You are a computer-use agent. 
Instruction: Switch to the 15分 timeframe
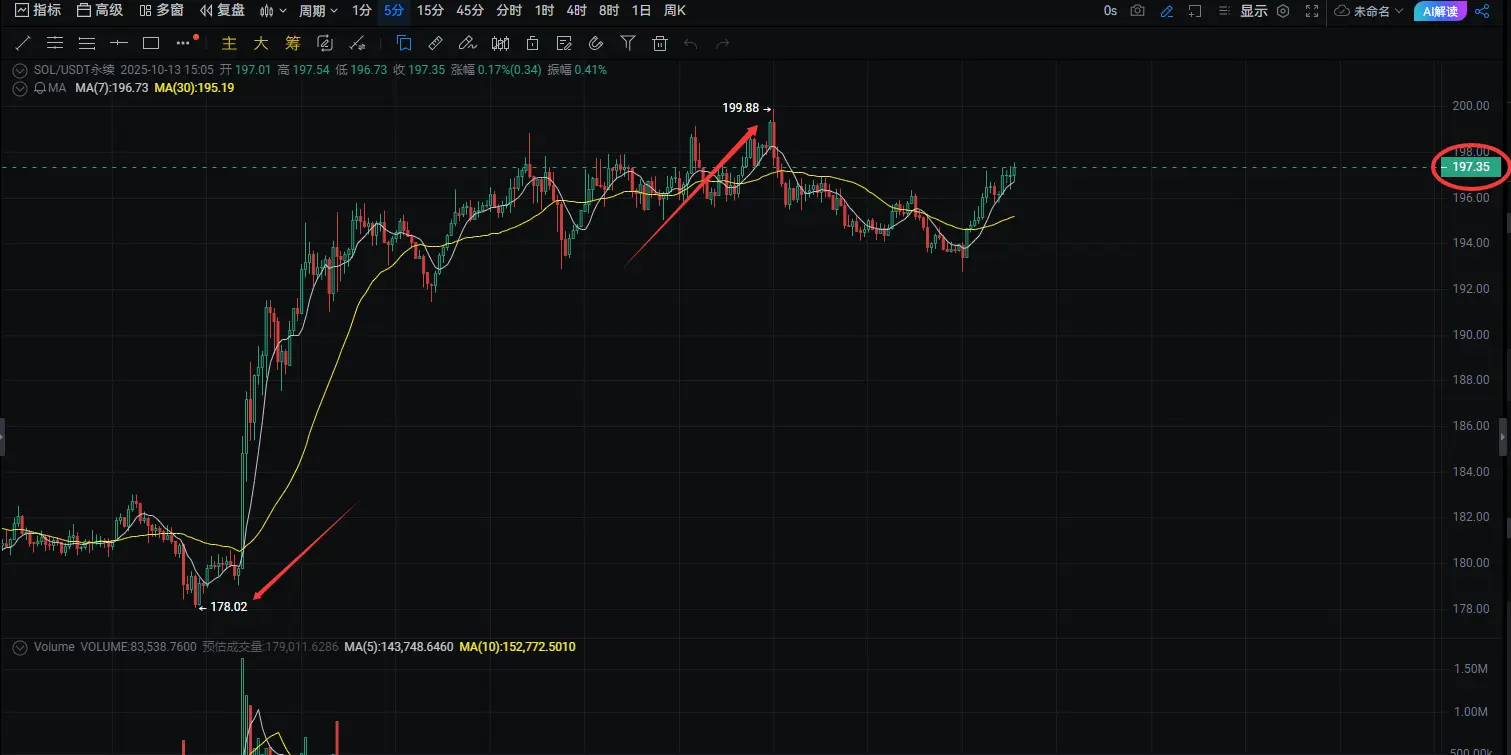click(x=430, y=11)
